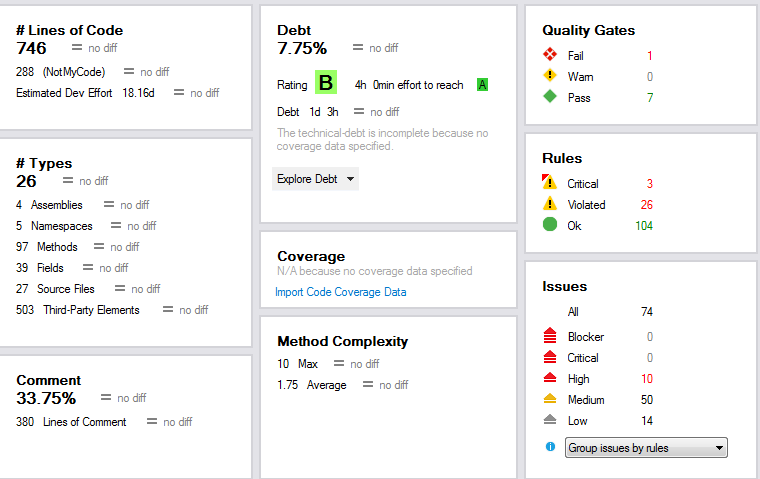
Task: Click the Coverage panel heading
Action: [311, 256]
